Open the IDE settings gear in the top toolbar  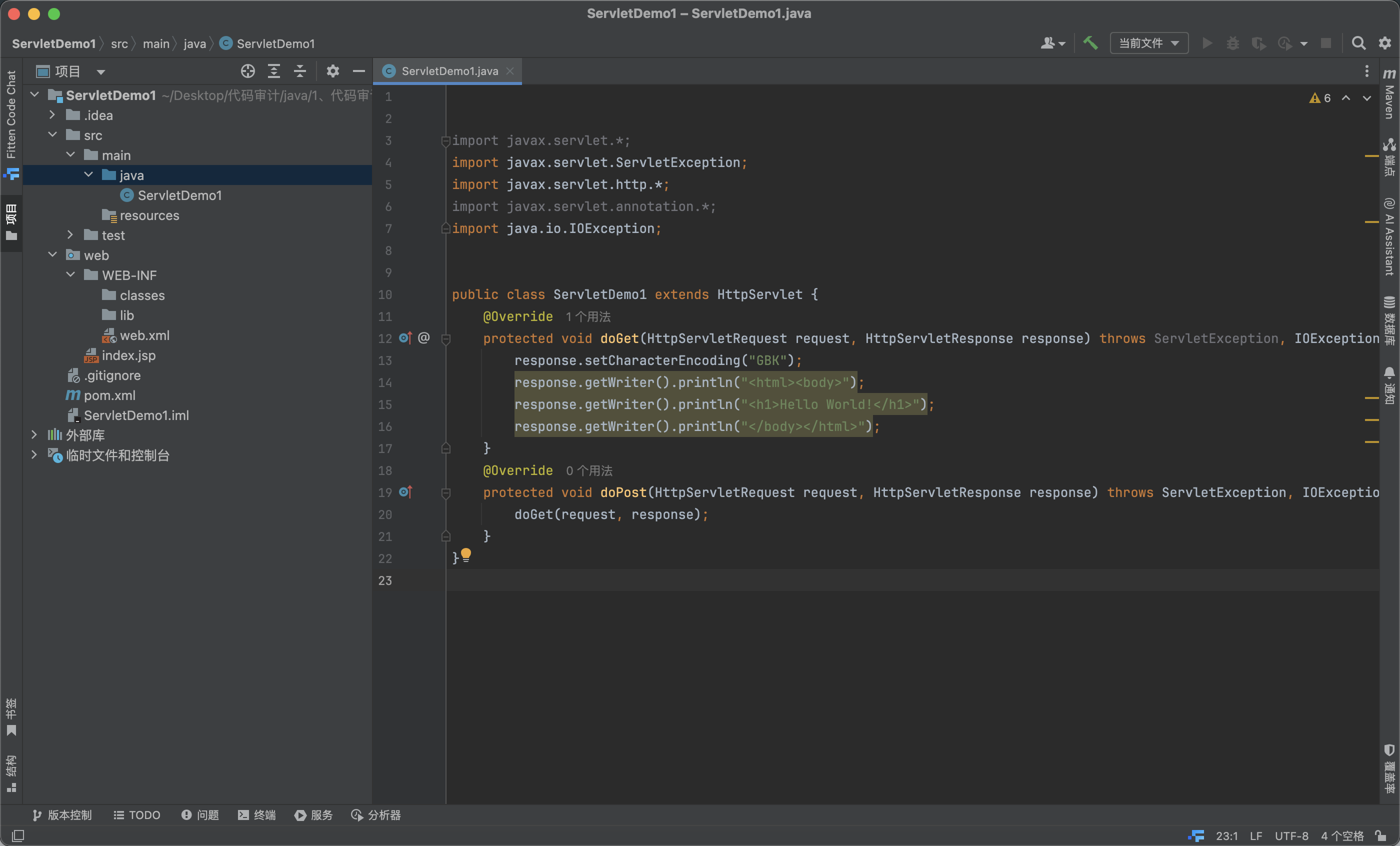pyautogui.click(x=1384, y=43)
